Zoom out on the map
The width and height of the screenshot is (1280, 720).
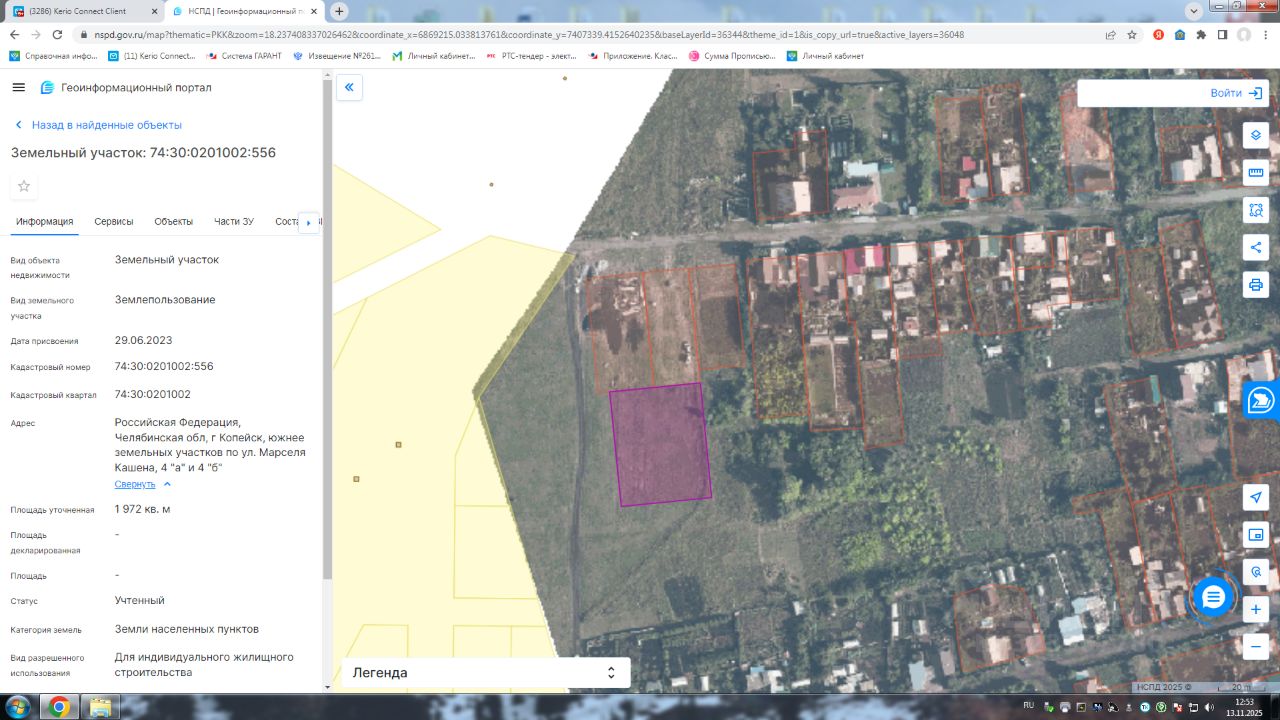[1256, 646]
